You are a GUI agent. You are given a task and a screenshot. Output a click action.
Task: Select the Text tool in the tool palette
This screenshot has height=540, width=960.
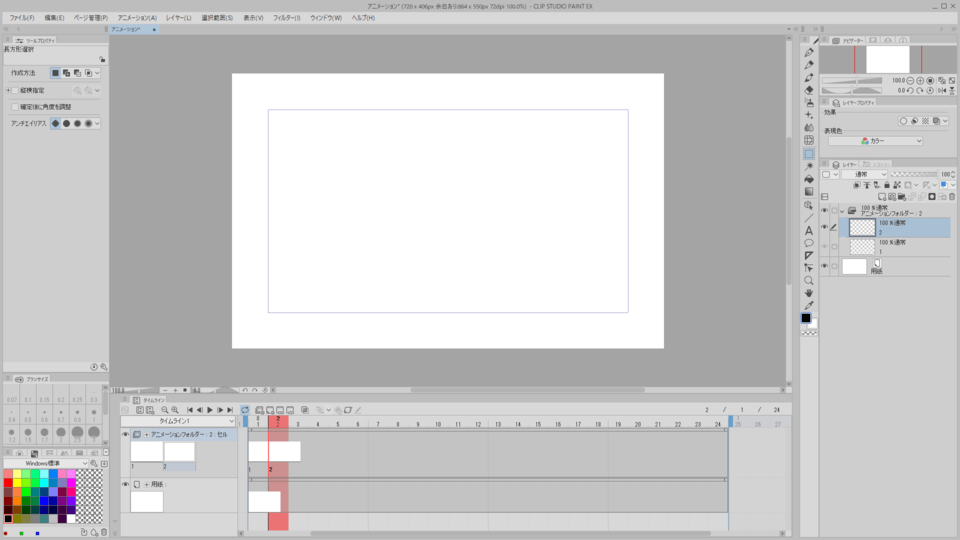tap(809, 231)
